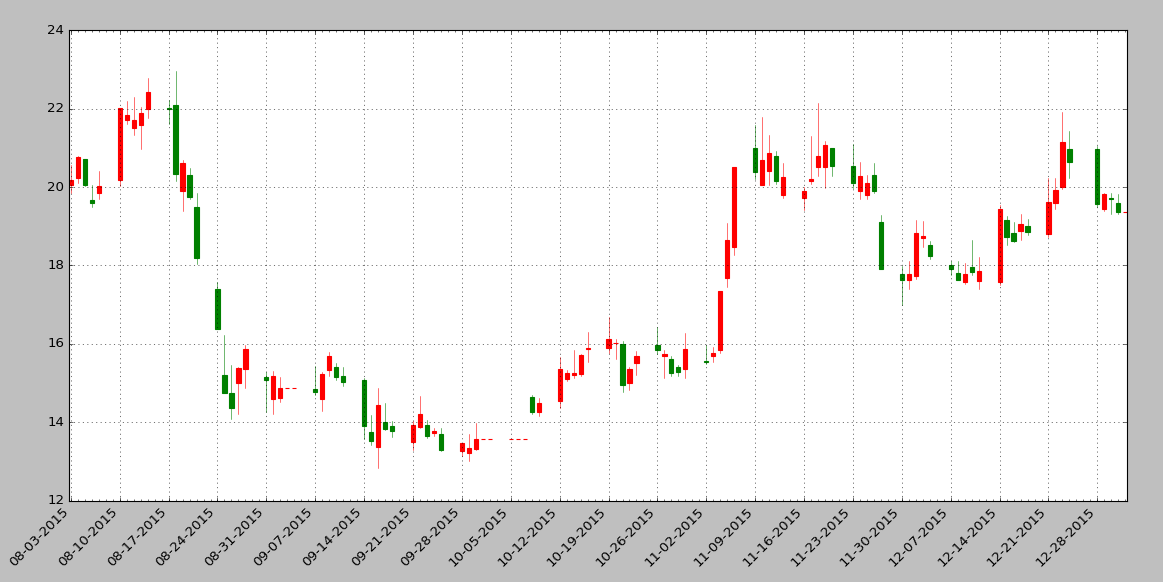This screenshot has width=1163, height=582.
Task: Click the y-axis label 16
Action: coord(56,344)
